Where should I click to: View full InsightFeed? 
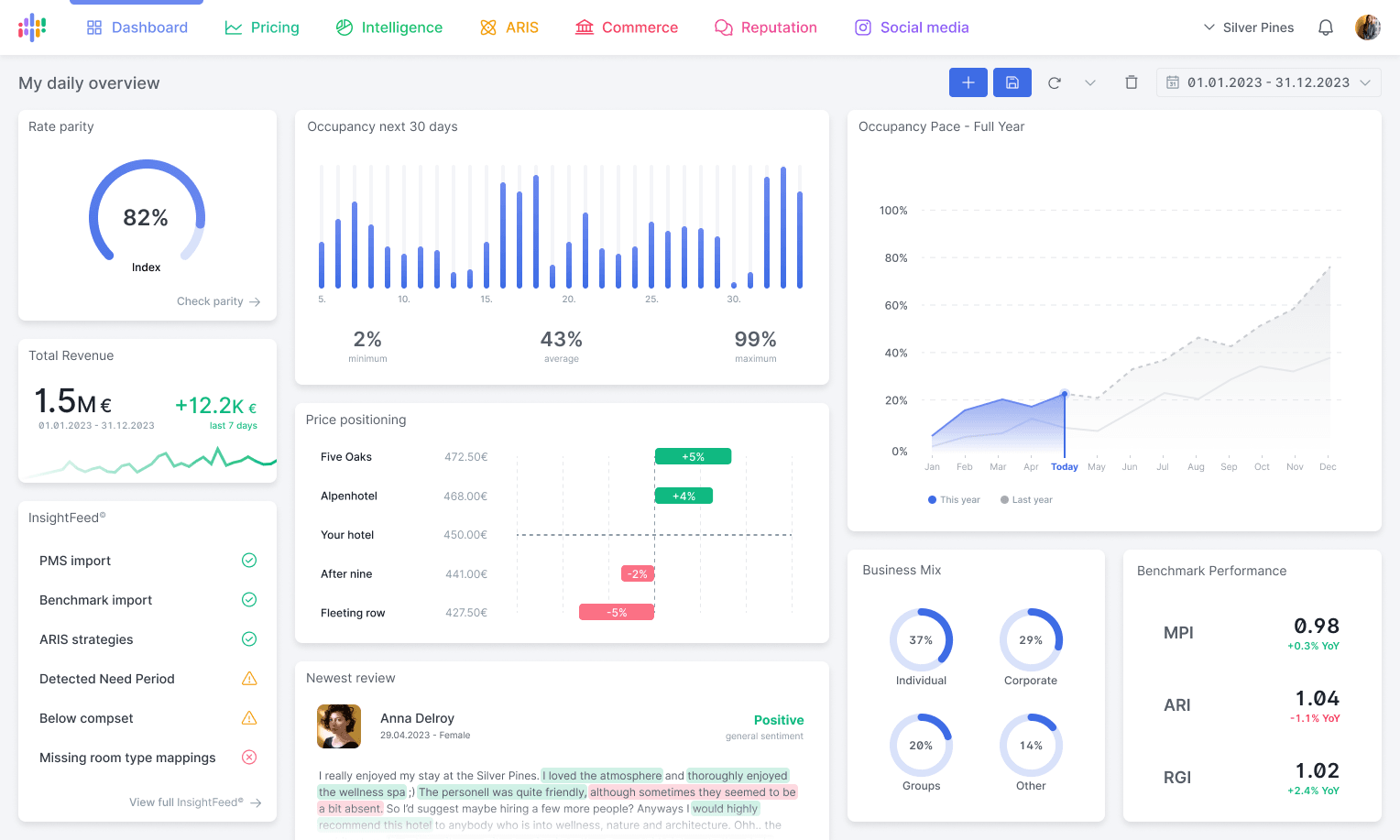pyautogui.click(x=194, y=802)
